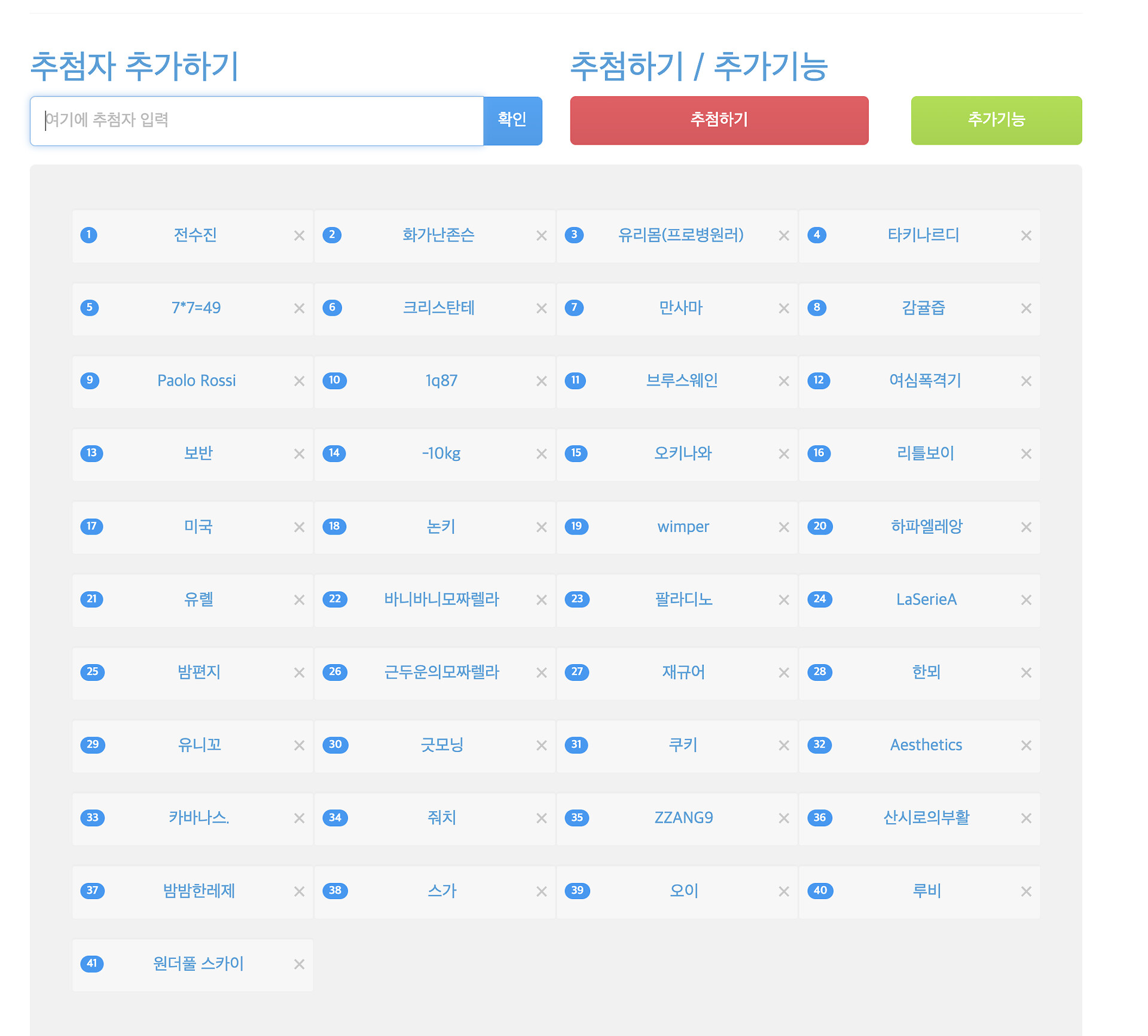Open the green 추가기능 extras button
Screen dimensions: 1148x1036
click(996, 120)
